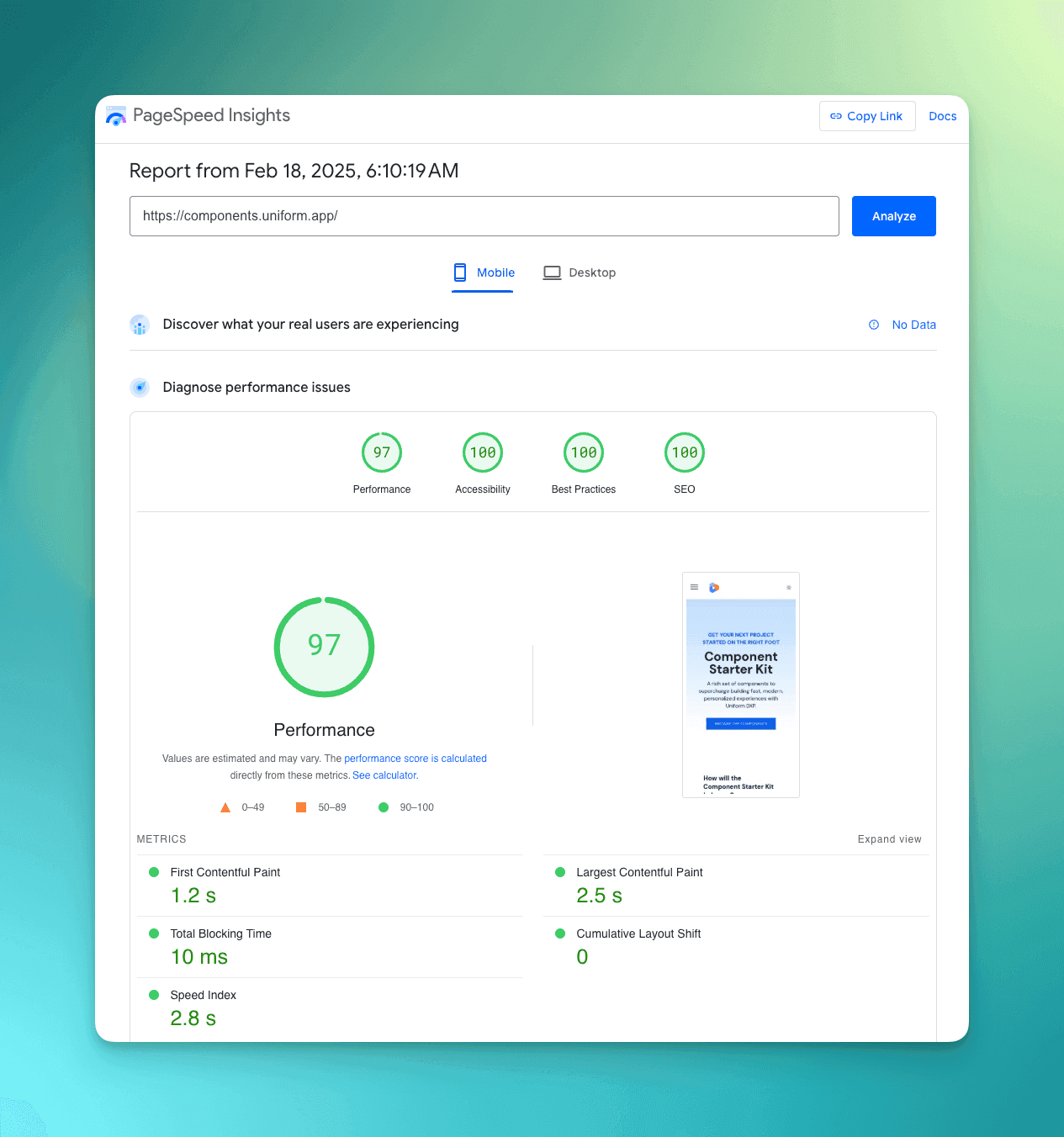Screen dimensions: 1064x1137
Task: Click the Copy Link button
Action: (x=867, y=116)
